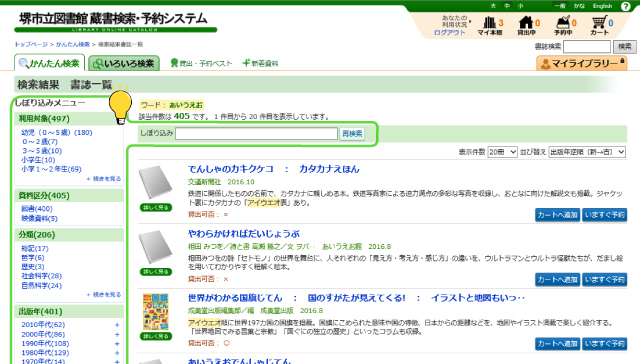The width and height of the screenshot is (640, 364).
Task: Filter by 小学生(10)
Action: point(38,160)
